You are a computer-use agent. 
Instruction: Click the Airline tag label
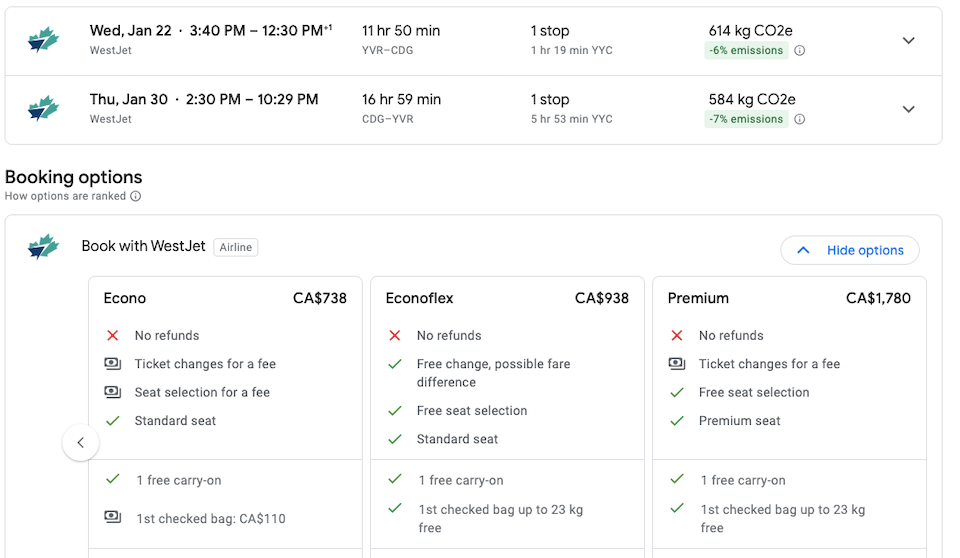click(x=236, y=247)
